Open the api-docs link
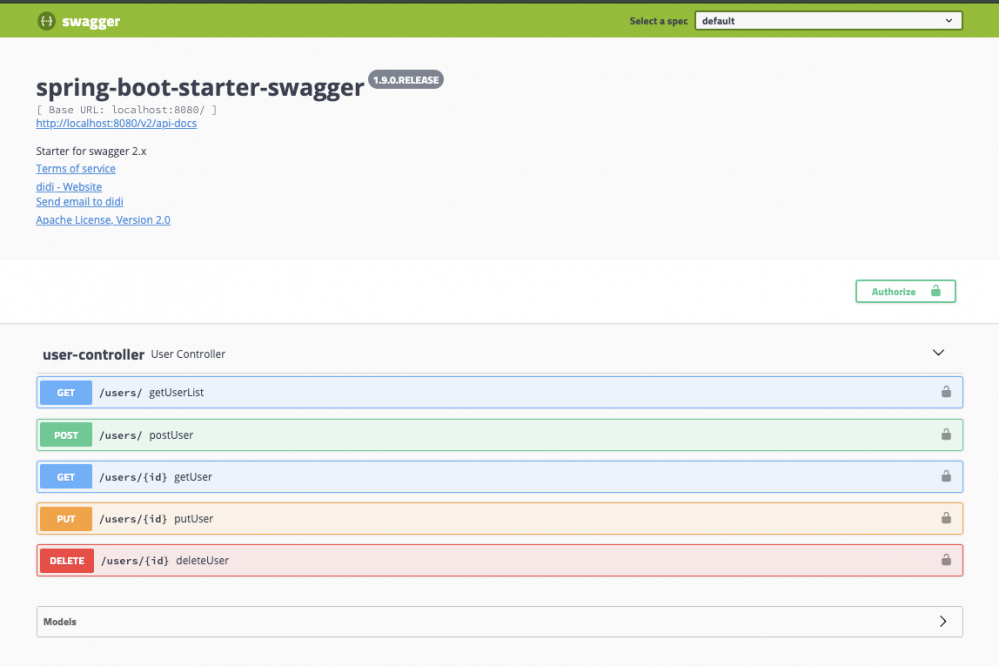The width and height of the screenshot is (999, 667). click(x=115, y=123)
